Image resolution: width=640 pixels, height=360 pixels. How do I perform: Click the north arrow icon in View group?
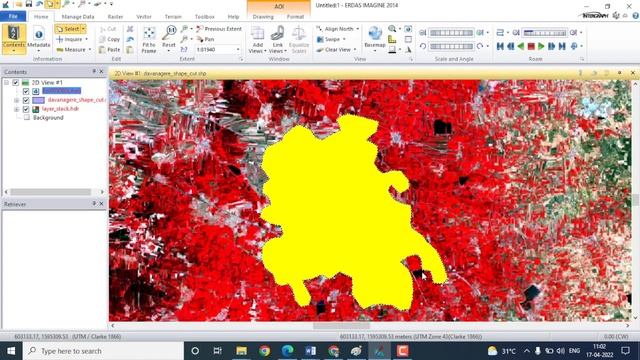408,49
